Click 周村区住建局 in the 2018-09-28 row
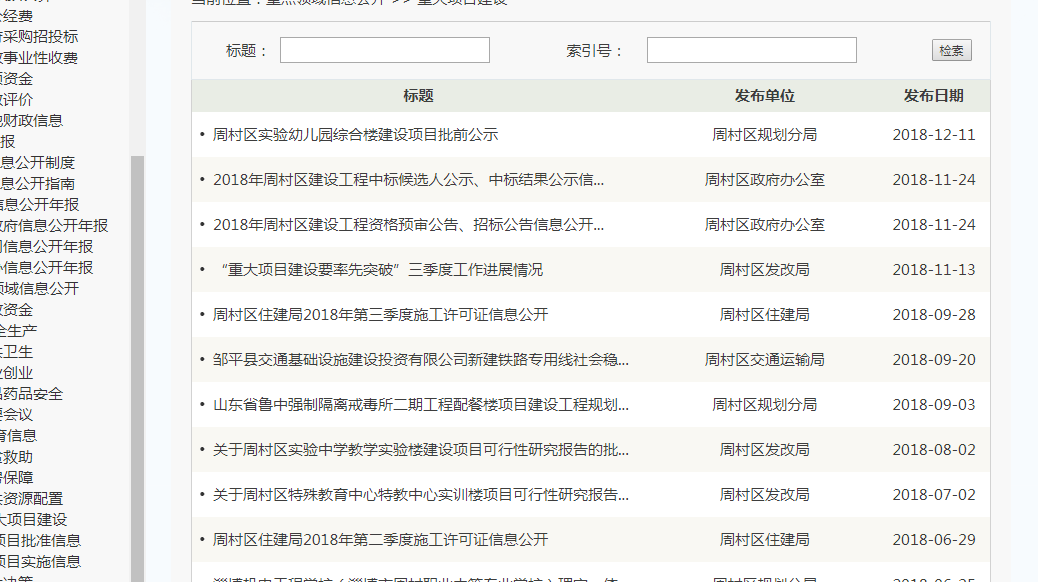 pyautogui.click(x=765, y=315)
